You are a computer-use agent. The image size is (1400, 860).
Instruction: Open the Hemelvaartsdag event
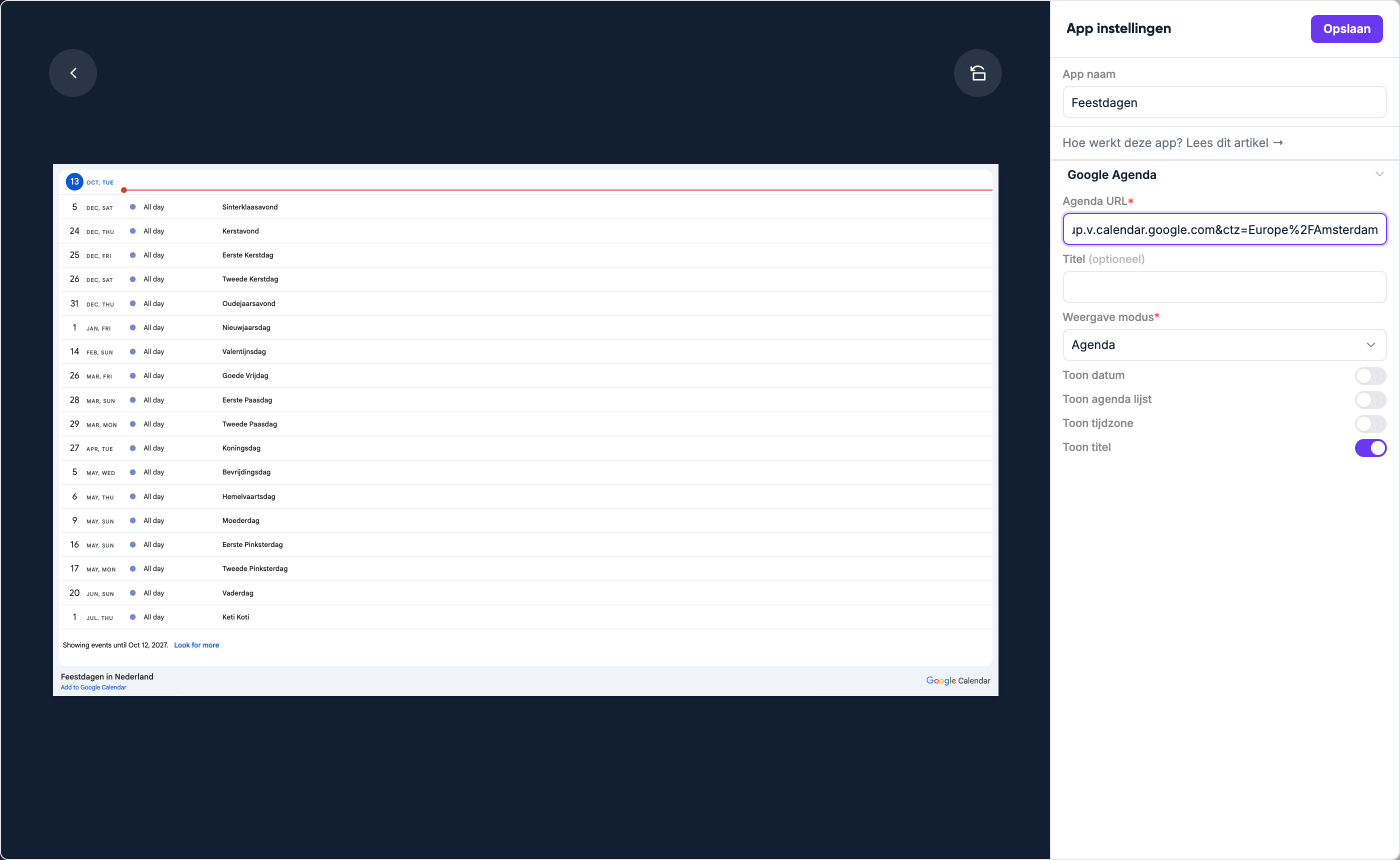coord(248,496)
